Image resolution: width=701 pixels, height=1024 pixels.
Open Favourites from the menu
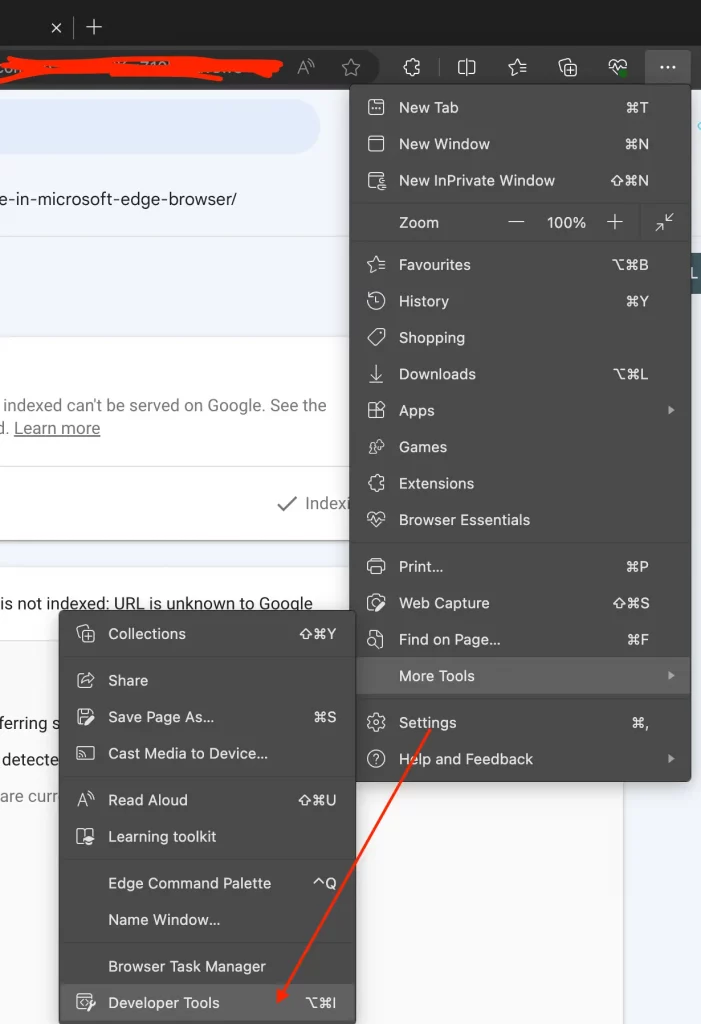(520, 265)
